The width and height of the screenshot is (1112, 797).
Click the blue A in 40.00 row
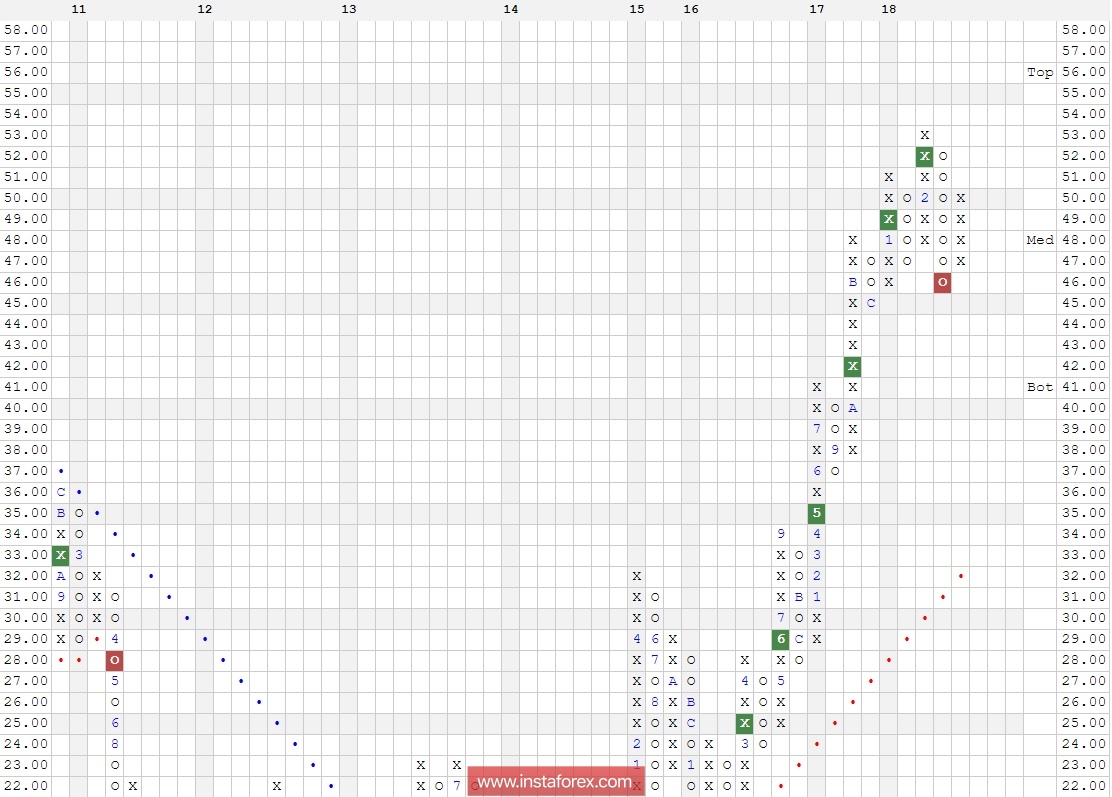[852, 408]
